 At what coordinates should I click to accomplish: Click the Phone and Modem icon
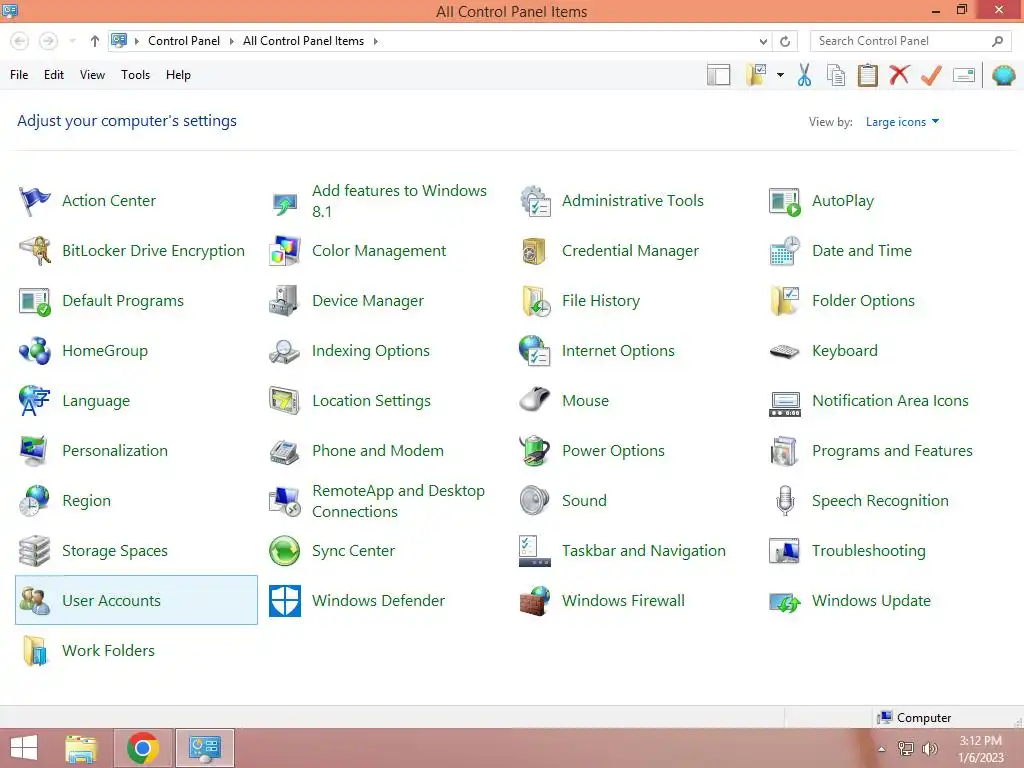coord(285,451)
